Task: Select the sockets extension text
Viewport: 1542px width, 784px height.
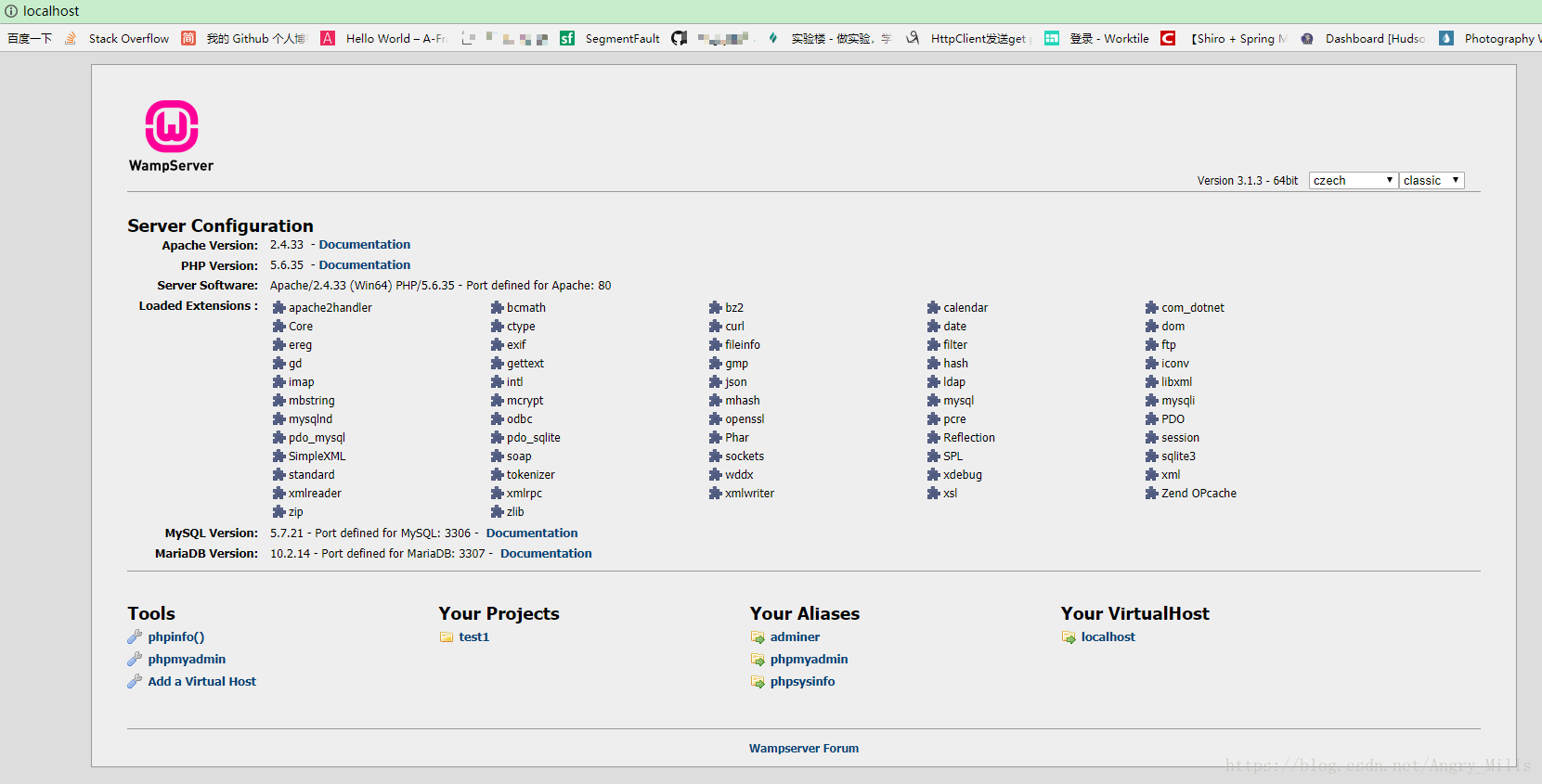Action: point(745,456)
